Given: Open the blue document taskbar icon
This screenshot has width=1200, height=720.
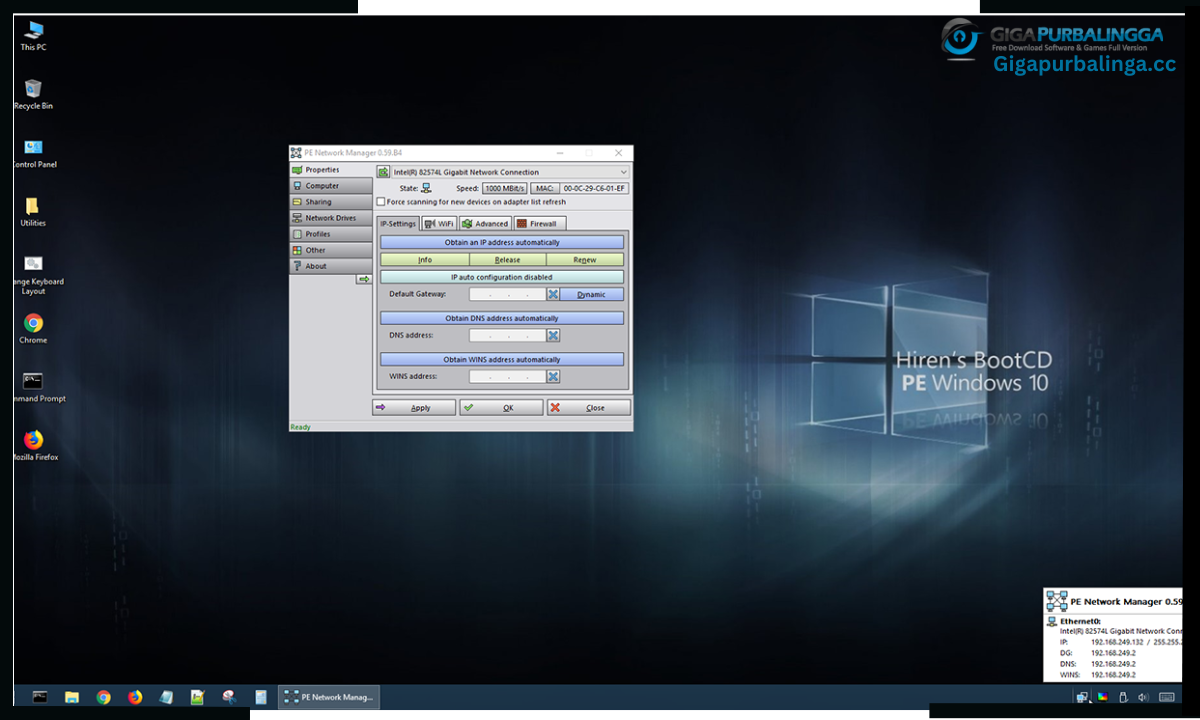Looking at the screenshot, I should pos(261,697).
